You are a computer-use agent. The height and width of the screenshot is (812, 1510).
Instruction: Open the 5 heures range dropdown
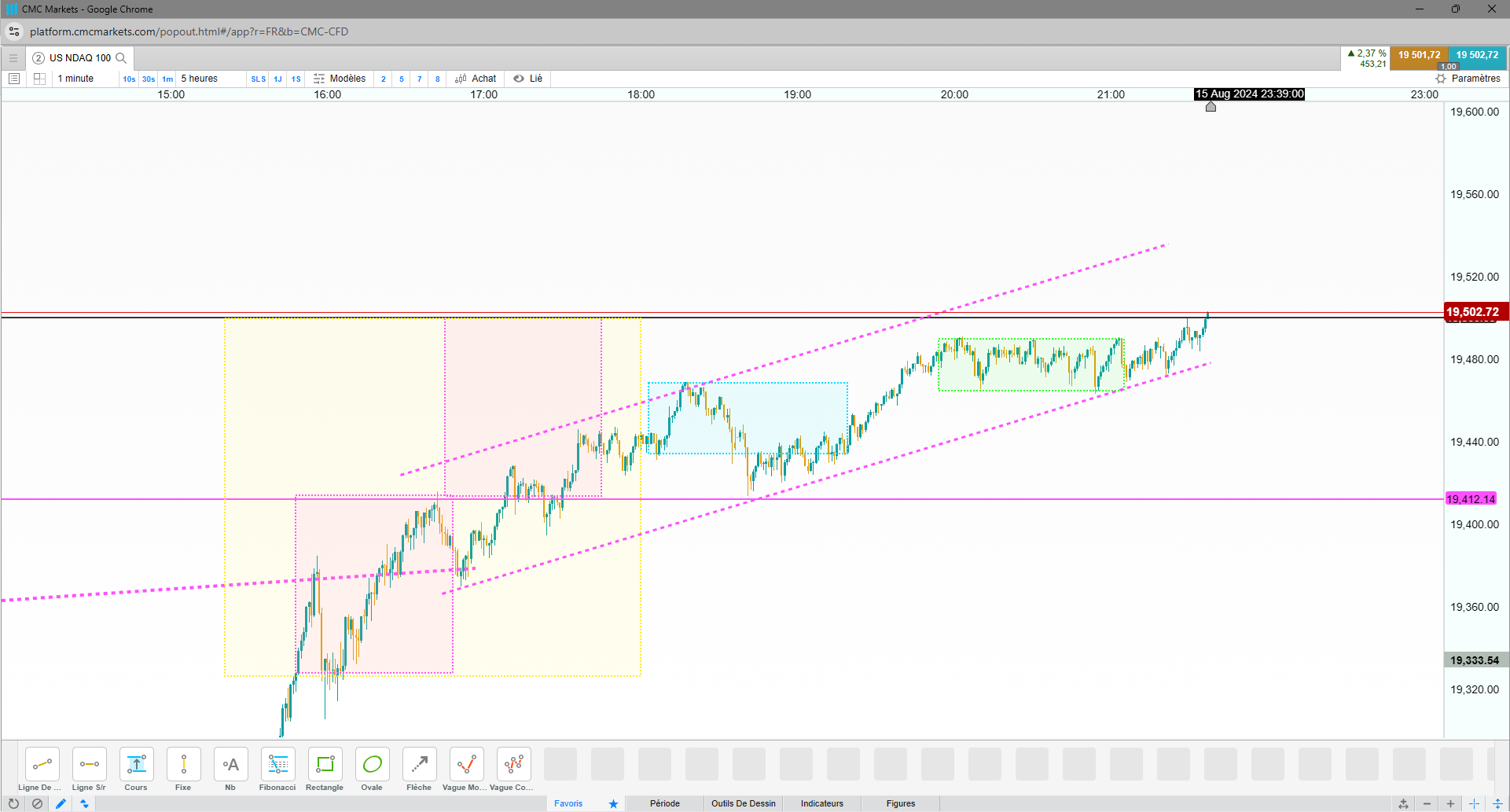point(200,79)
